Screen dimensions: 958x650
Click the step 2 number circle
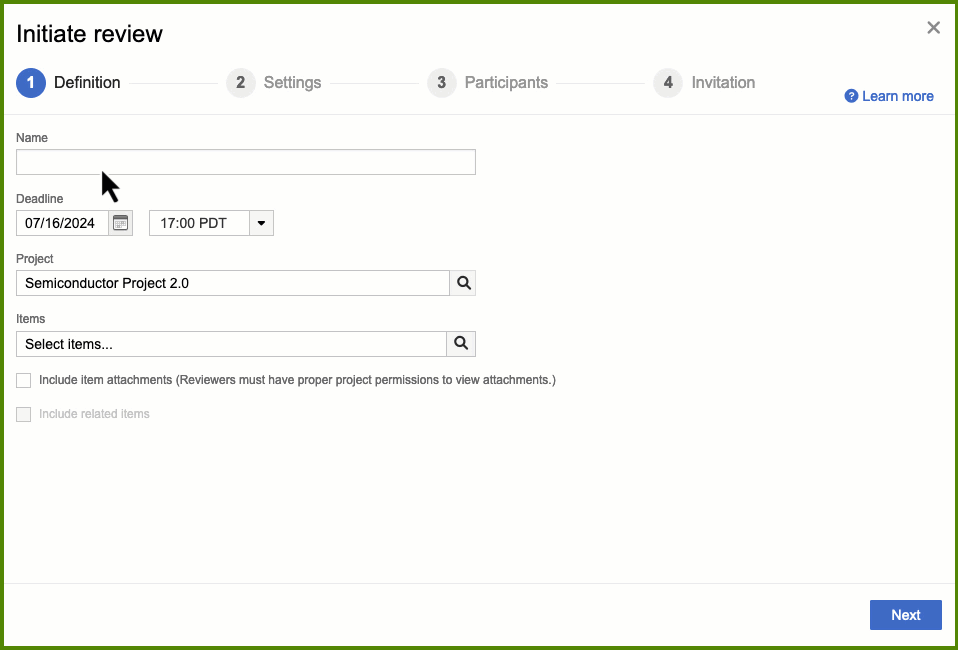pyautogui.click(x=240, y=83)
